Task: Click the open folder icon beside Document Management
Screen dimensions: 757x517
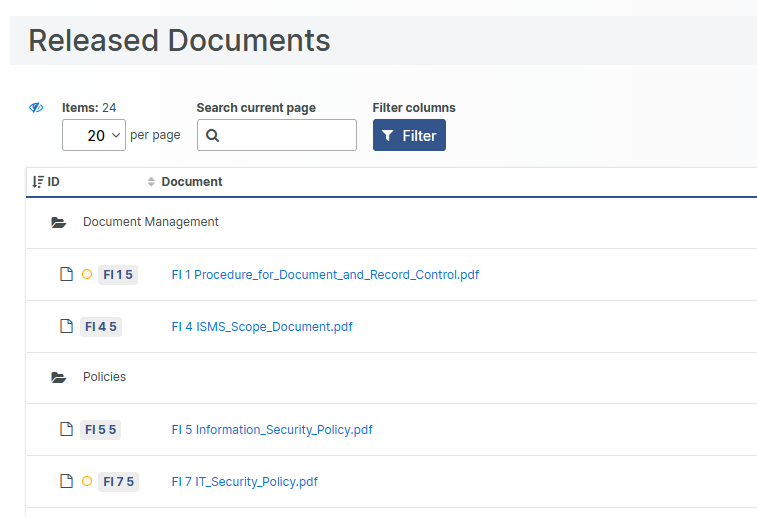Action: click(x=59, y=222)
